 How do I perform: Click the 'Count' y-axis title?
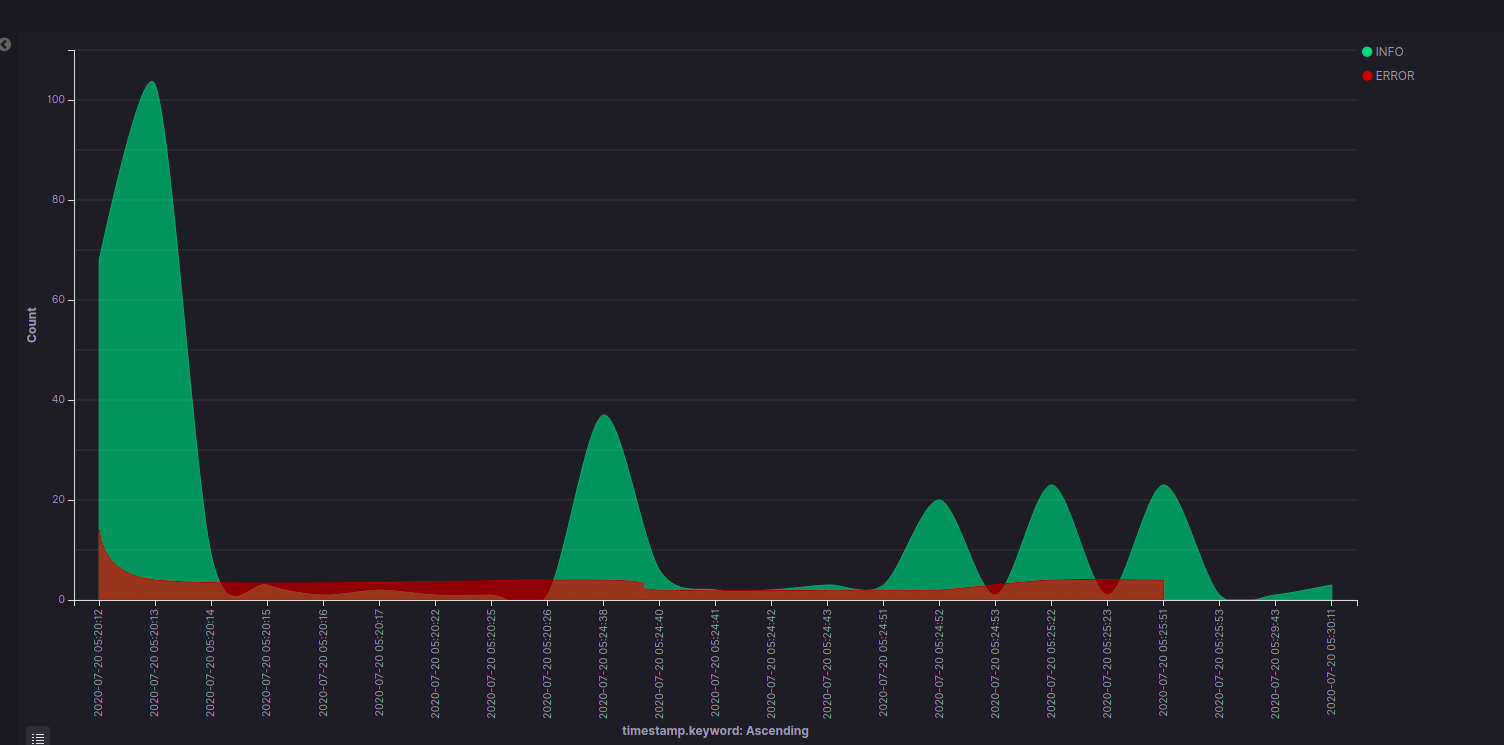pos(32,325)
